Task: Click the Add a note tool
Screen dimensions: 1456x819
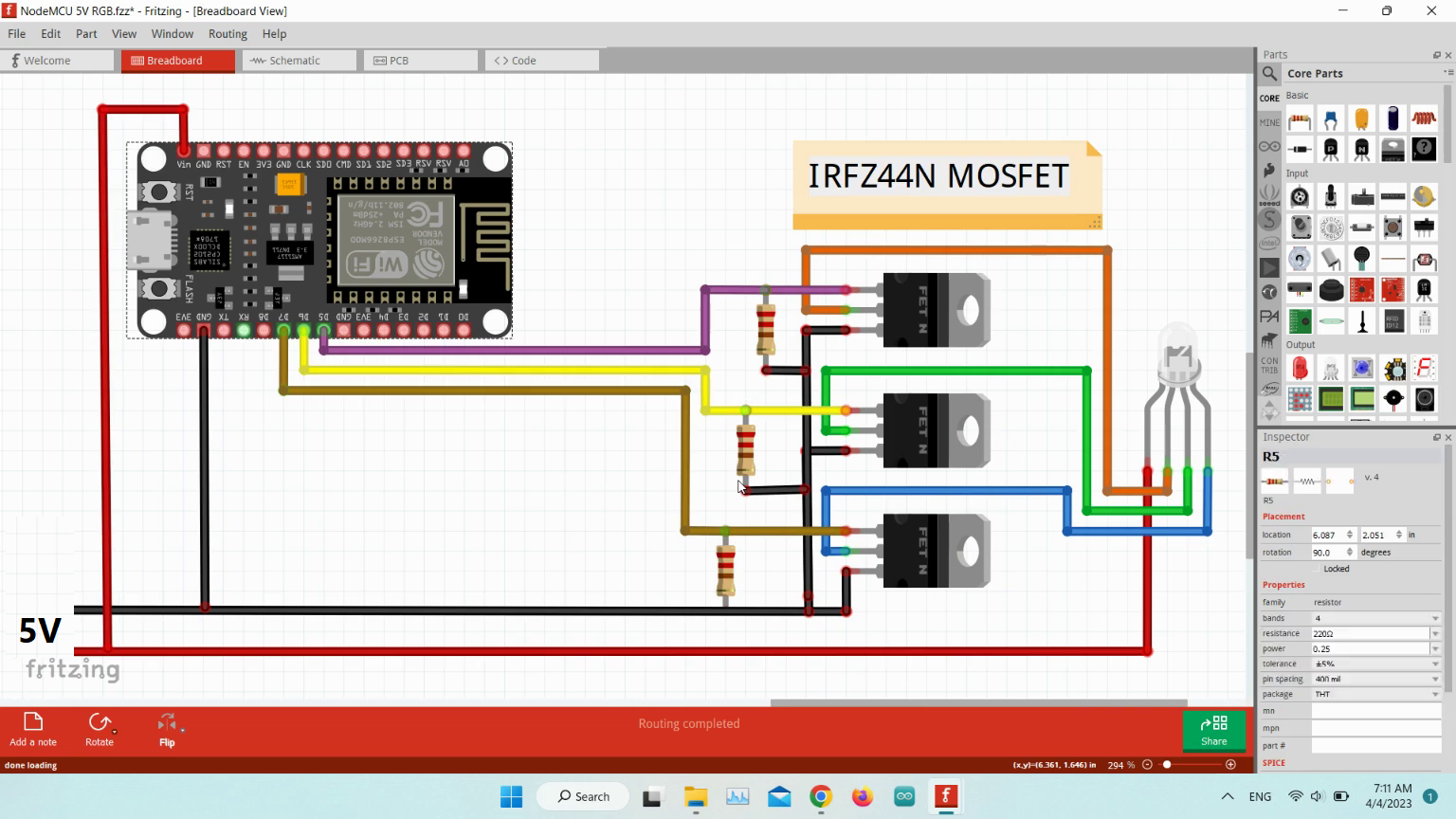Action: (33, 729)
